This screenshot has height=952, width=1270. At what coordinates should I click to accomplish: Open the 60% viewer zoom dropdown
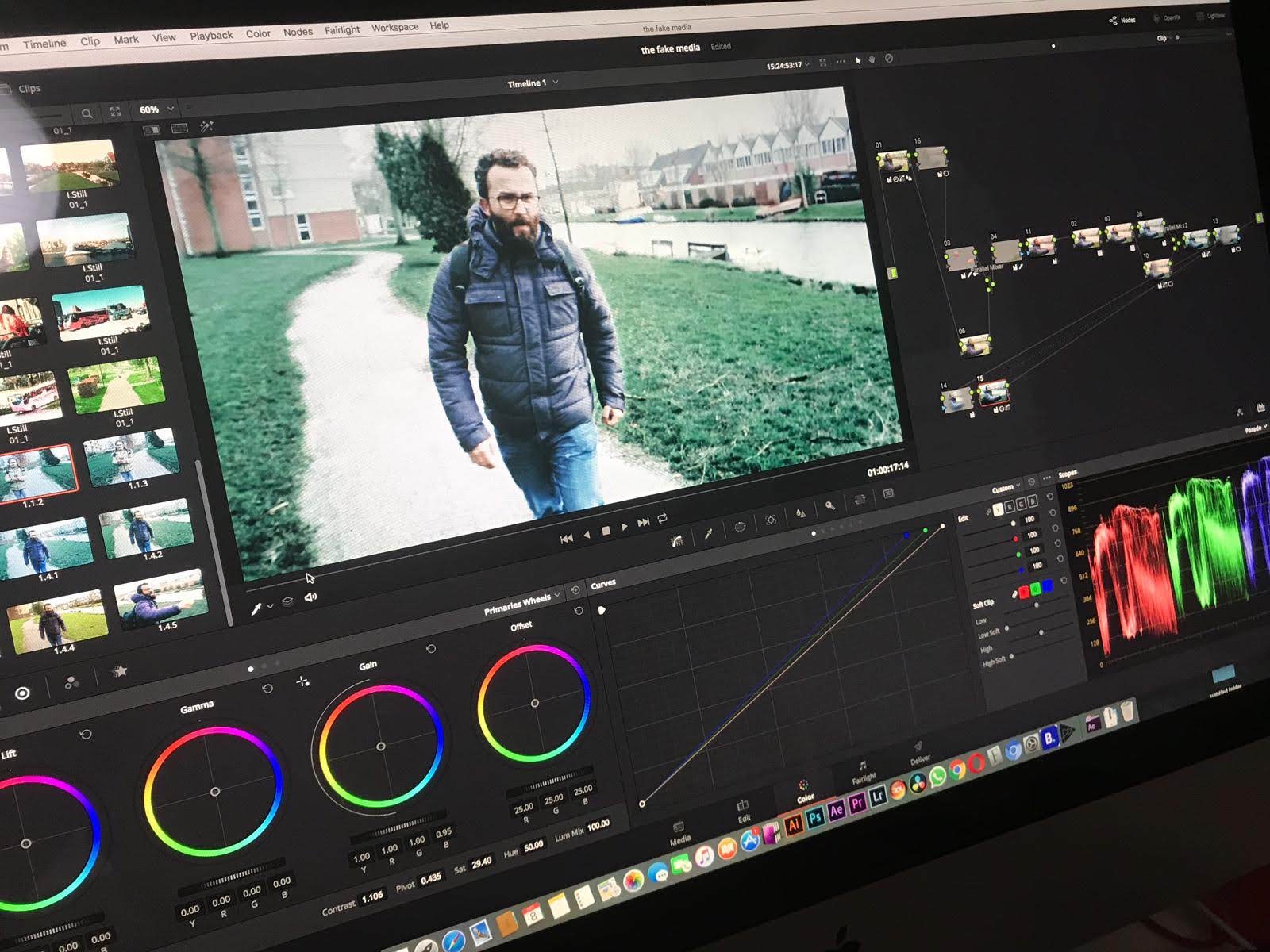click(x=156, y=109)
